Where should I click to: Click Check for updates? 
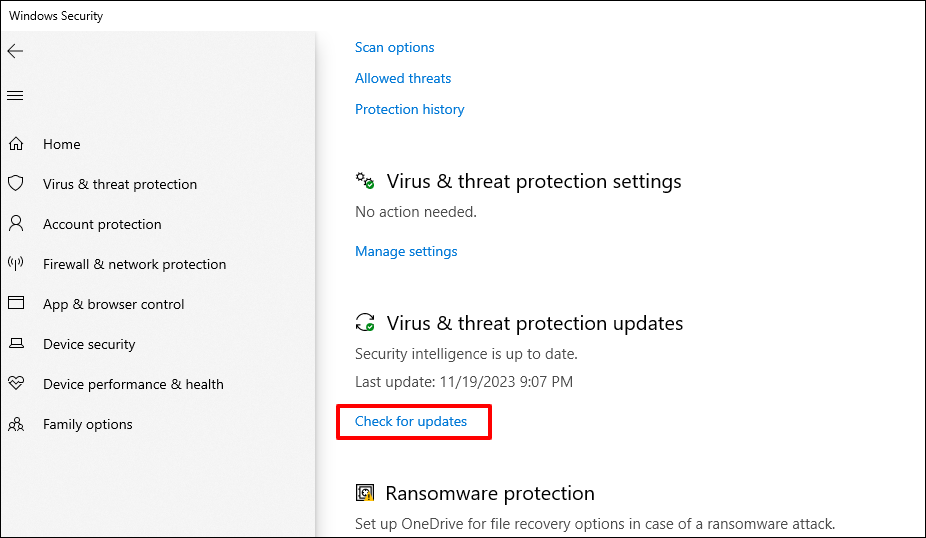[411, 421]
